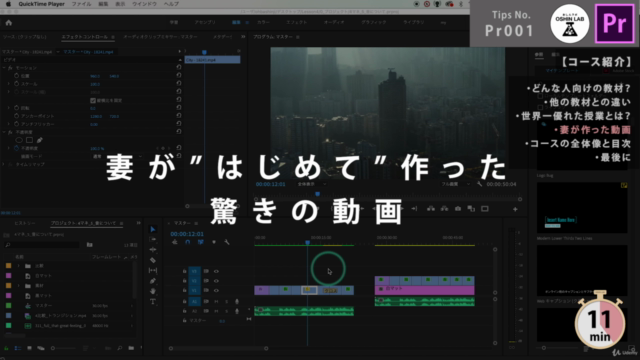Click the Lift button in Program monitor

431,209
